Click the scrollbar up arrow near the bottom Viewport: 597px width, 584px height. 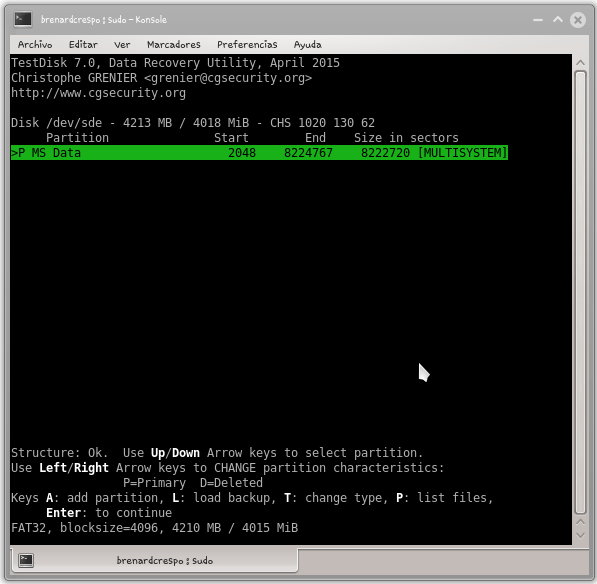click(580, 522)
